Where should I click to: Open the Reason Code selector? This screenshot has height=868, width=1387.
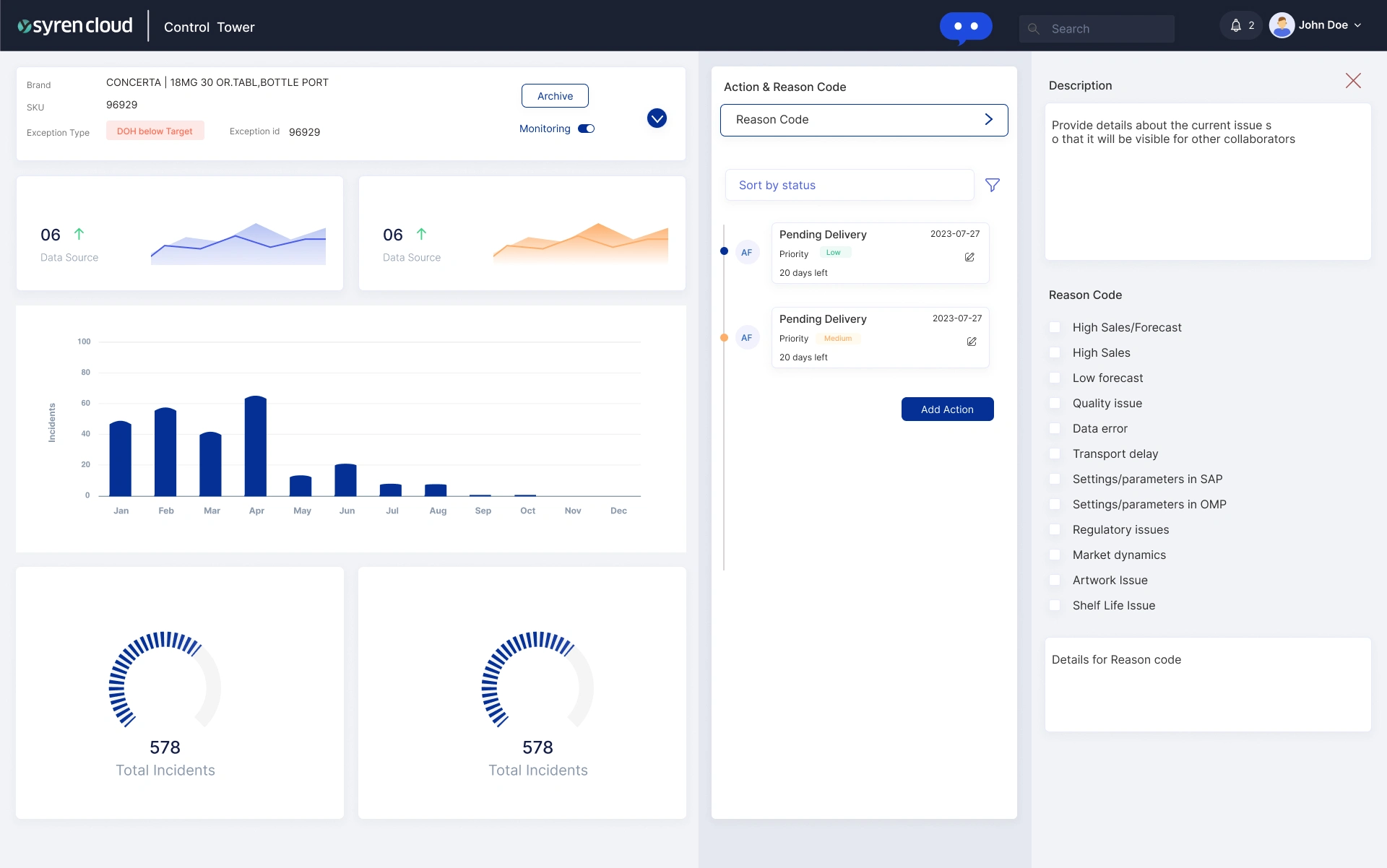pyautogui.click(x=864, y=120)
